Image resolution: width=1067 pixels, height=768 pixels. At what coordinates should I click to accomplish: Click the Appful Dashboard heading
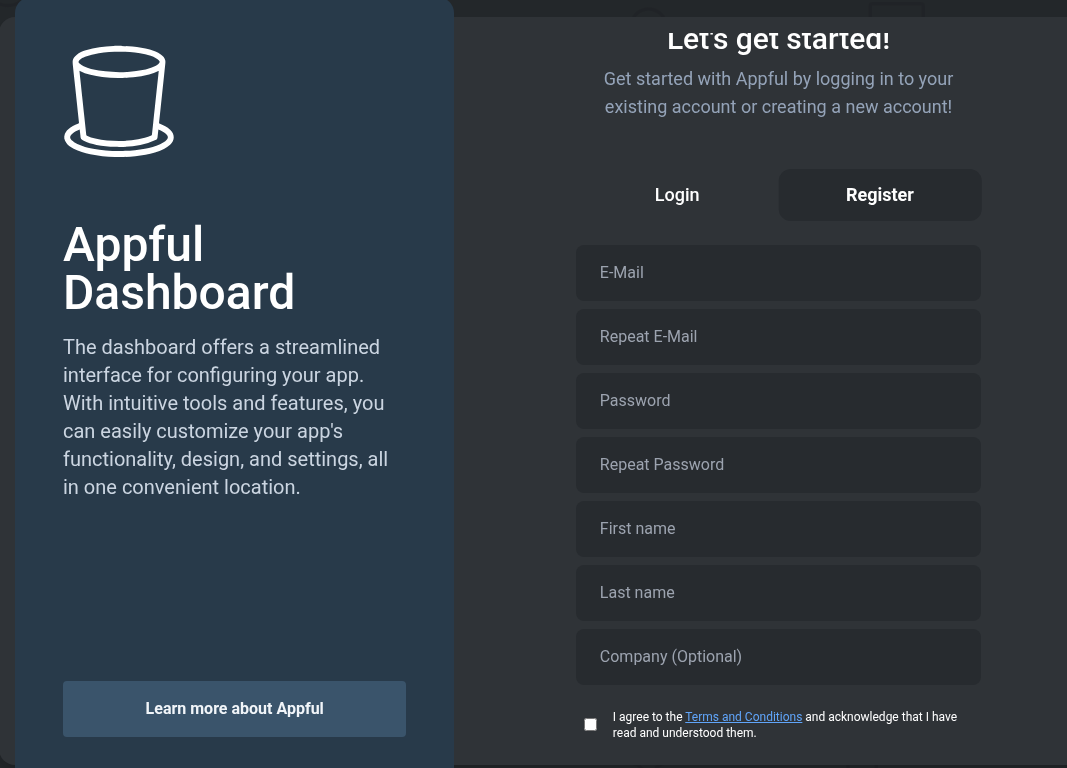[x=179, y=268]
